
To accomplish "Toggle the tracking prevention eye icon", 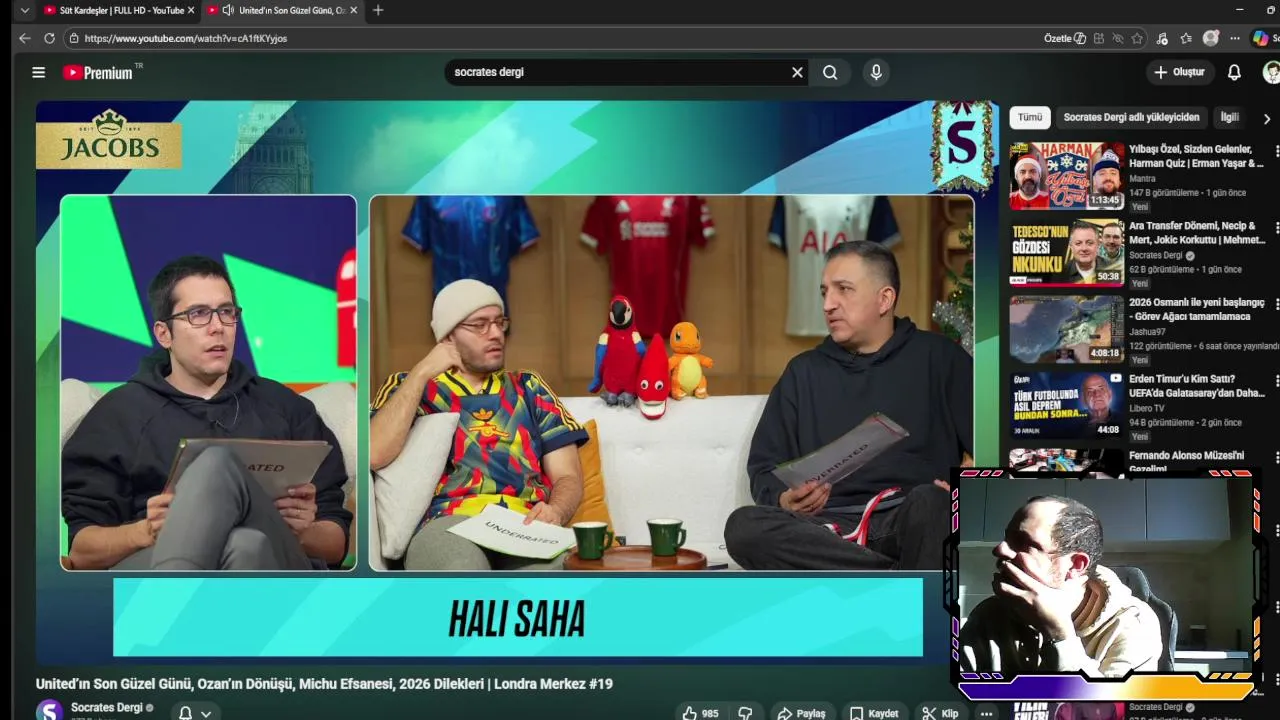I will click(x=1118, y=38).
